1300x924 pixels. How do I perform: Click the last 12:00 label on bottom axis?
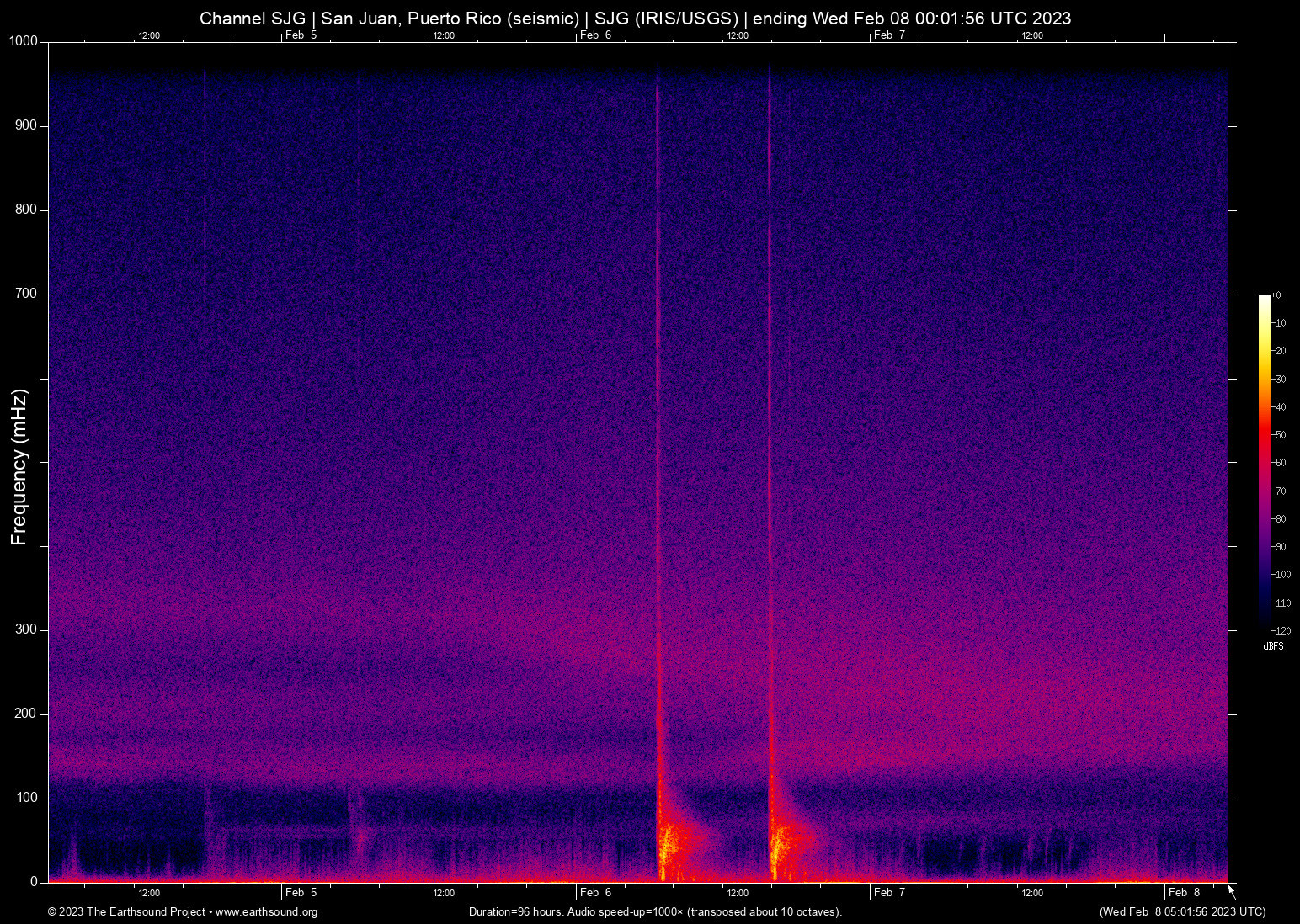[x=1032, y=892]
